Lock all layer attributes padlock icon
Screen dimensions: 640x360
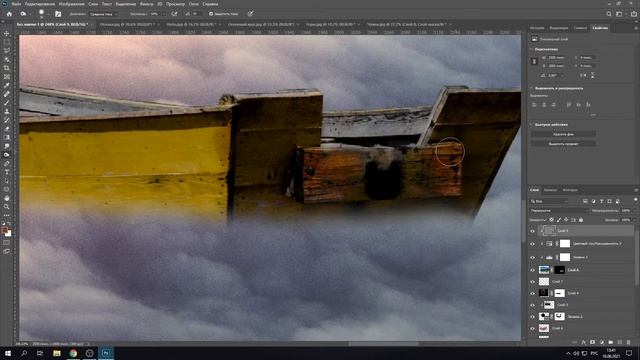pyautogui.click(x=581, y=220)
